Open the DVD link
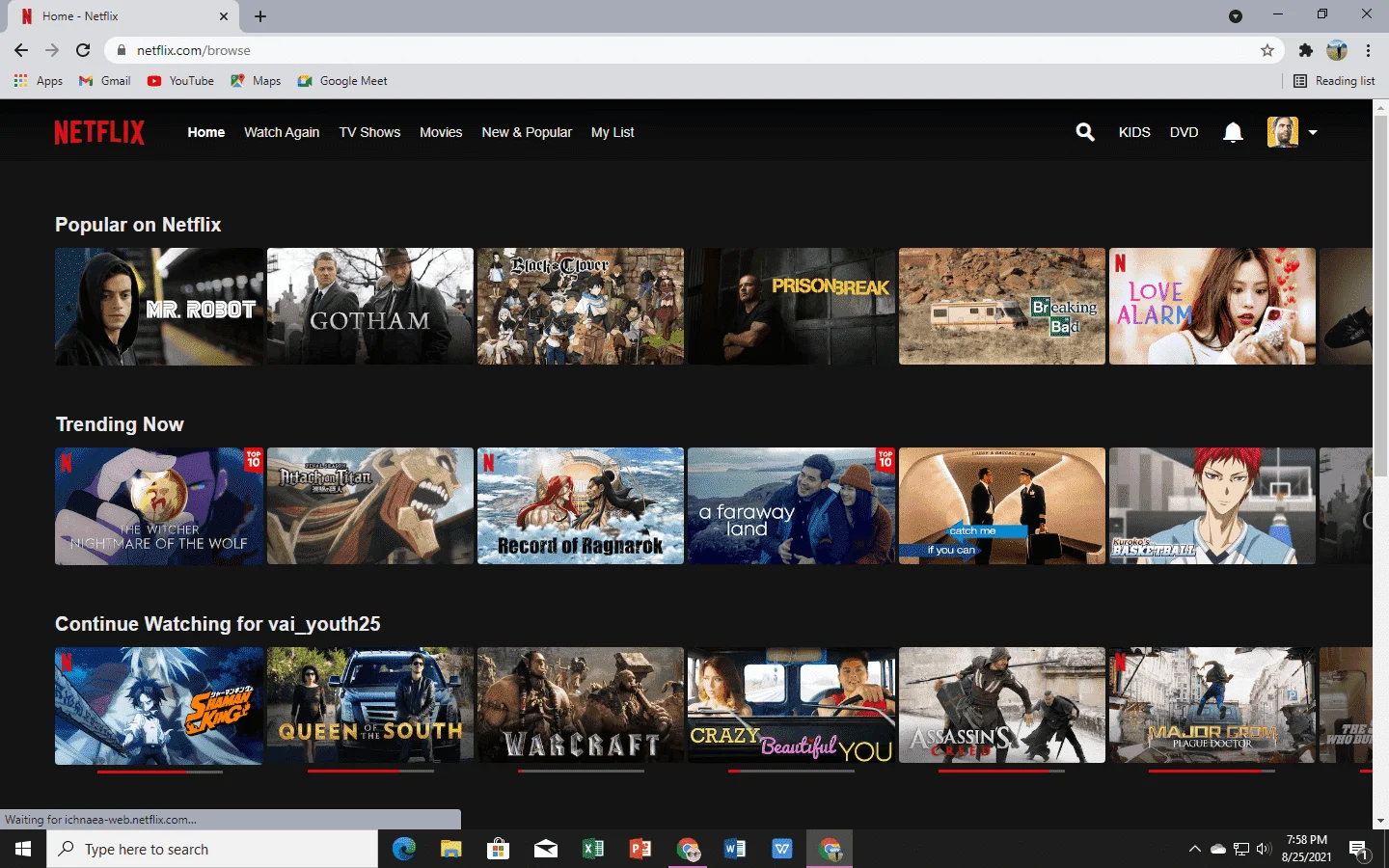Screen dimensions: 1389x868 pos(1184,132)
